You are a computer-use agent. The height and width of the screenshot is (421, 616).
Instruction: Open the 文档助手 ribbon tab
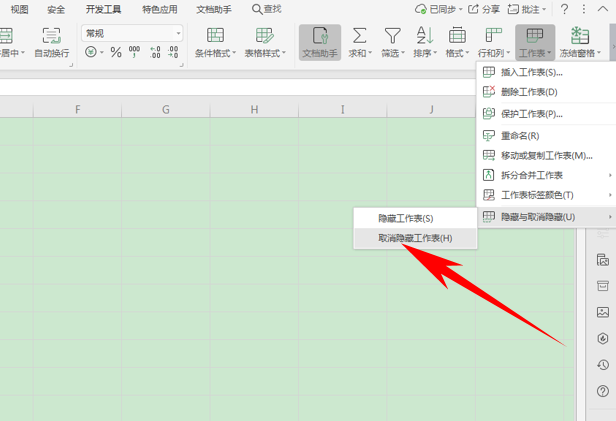click(214, 9)
